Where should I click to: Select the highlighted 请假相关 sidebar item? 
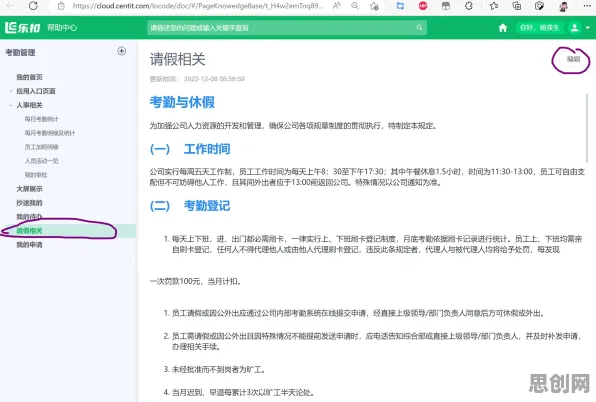[x=68, y=231]
